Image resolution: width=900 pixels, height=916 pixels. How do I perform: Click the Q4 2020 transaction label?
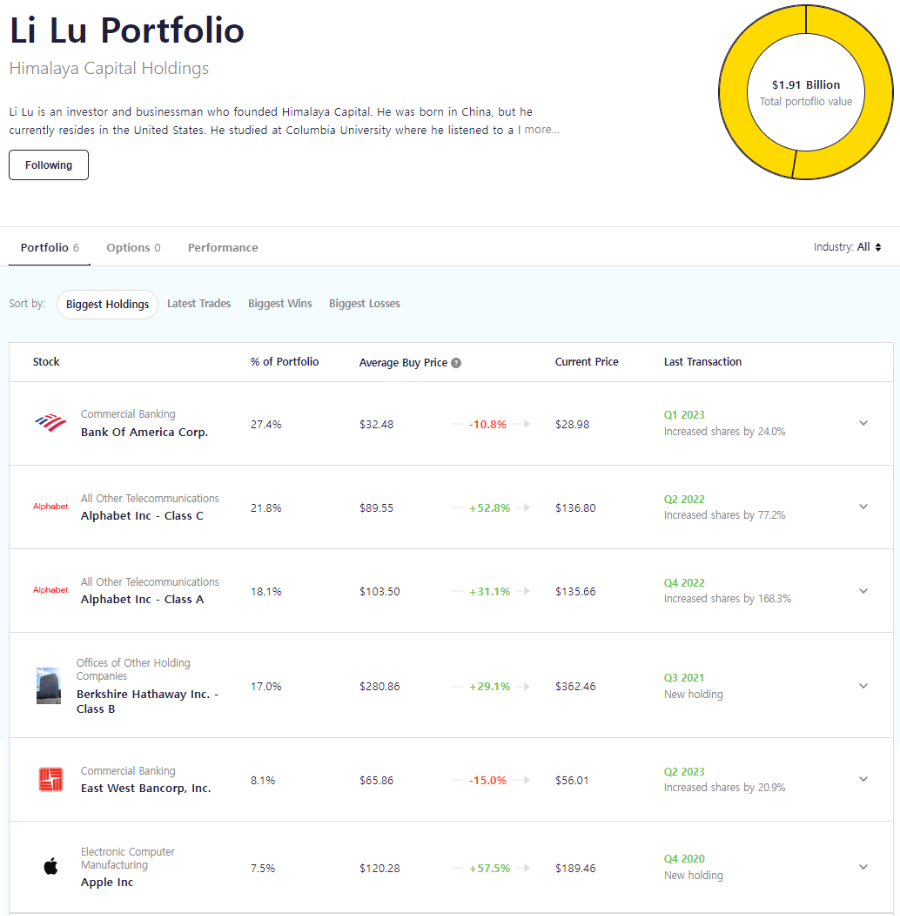(x=684, y=859)
